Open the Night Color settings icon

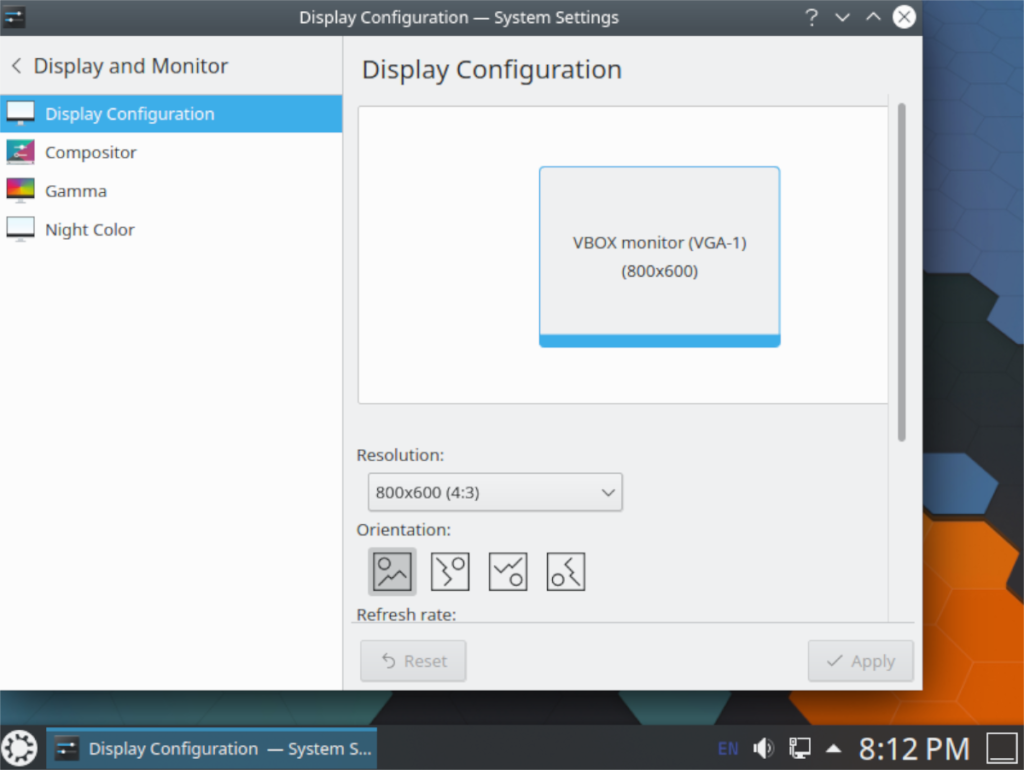(20, 229)
